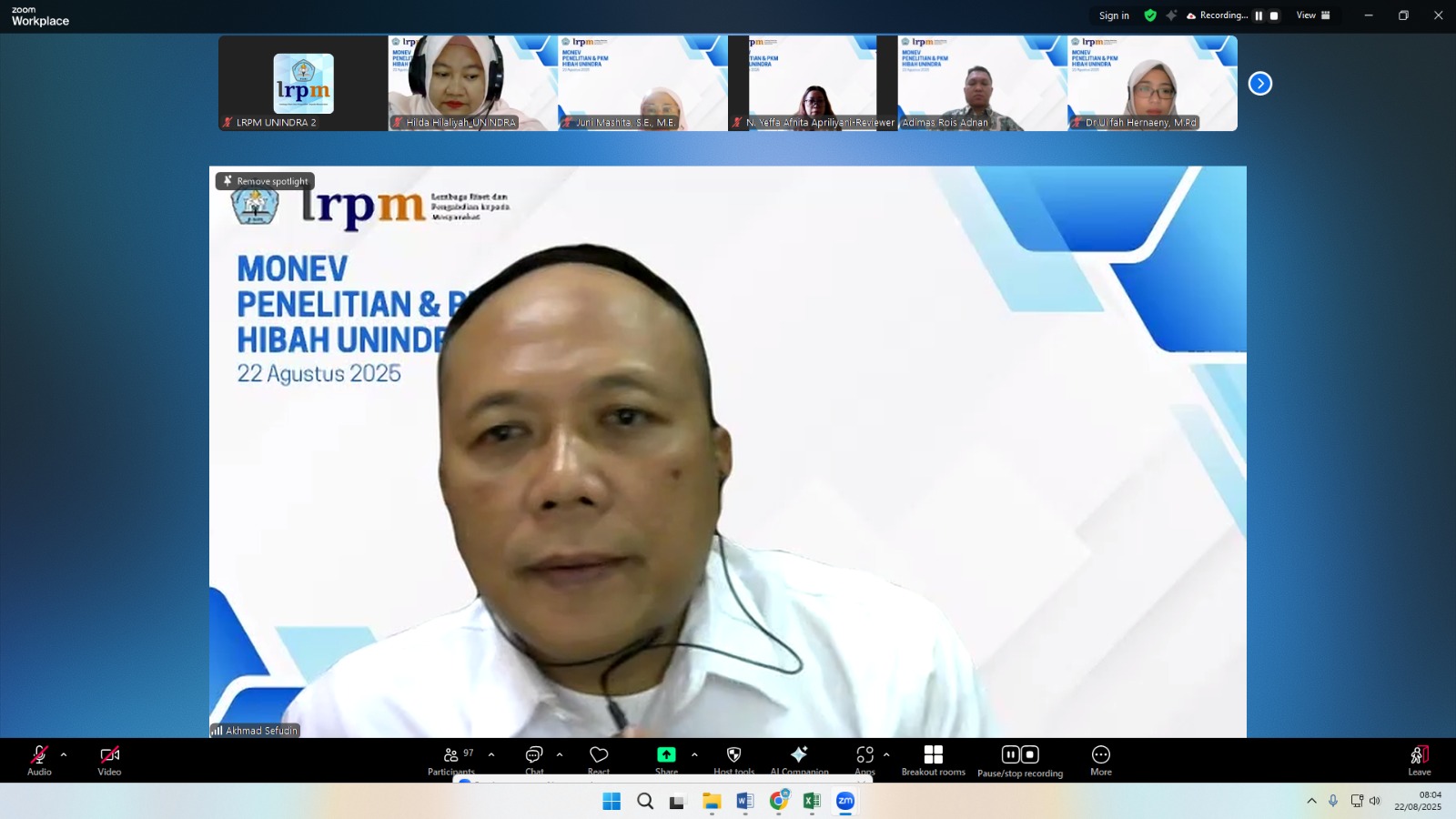Image resolution: width=1456 pixels, height=819 pixels.
Task: Open the View layout menu
Action: 1312,15
